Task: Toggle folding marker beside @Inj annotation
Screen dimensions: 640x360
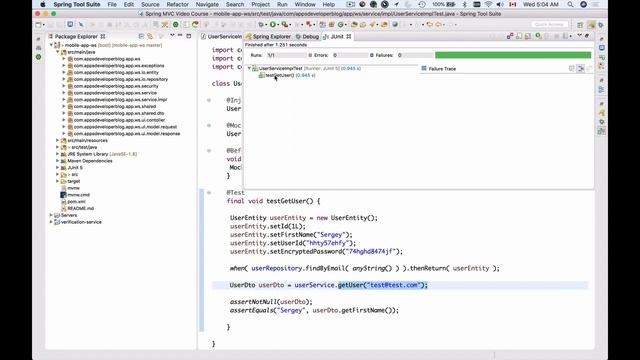Action: pos(209,100)
